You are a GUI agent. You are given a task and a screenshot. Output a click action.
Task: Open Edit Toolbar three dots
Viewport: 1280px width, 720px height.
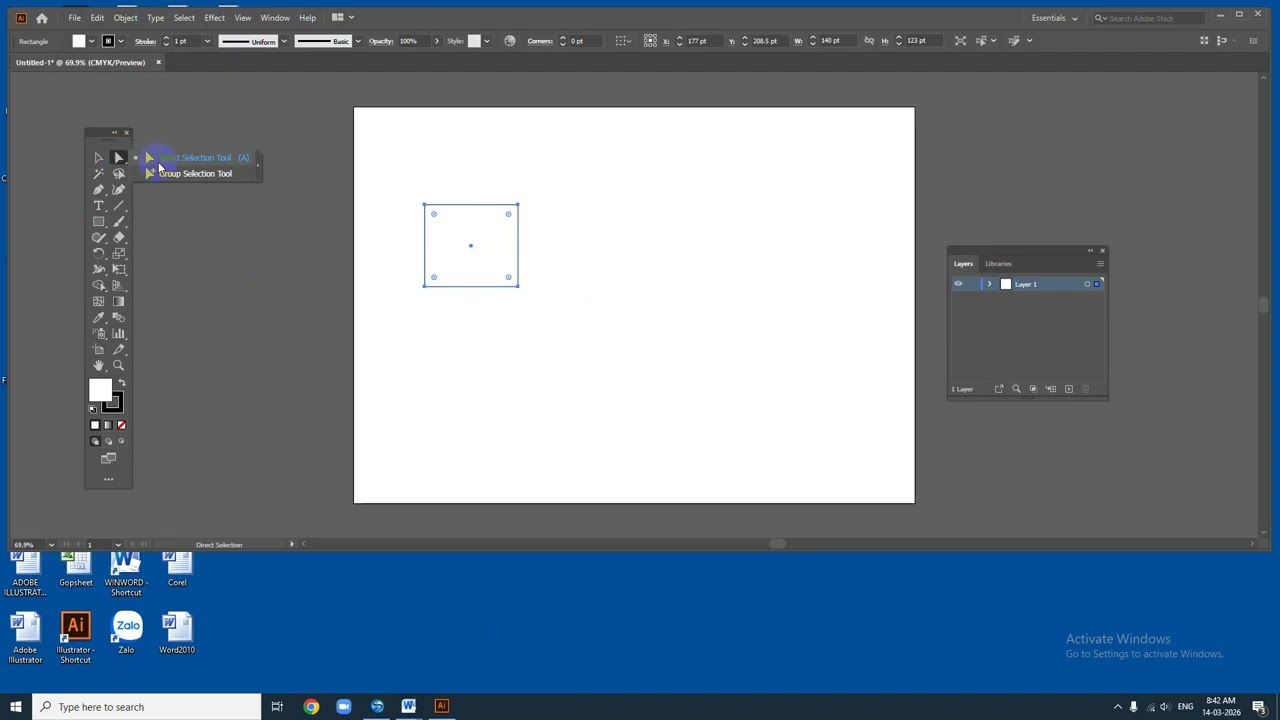click(108, 480)
